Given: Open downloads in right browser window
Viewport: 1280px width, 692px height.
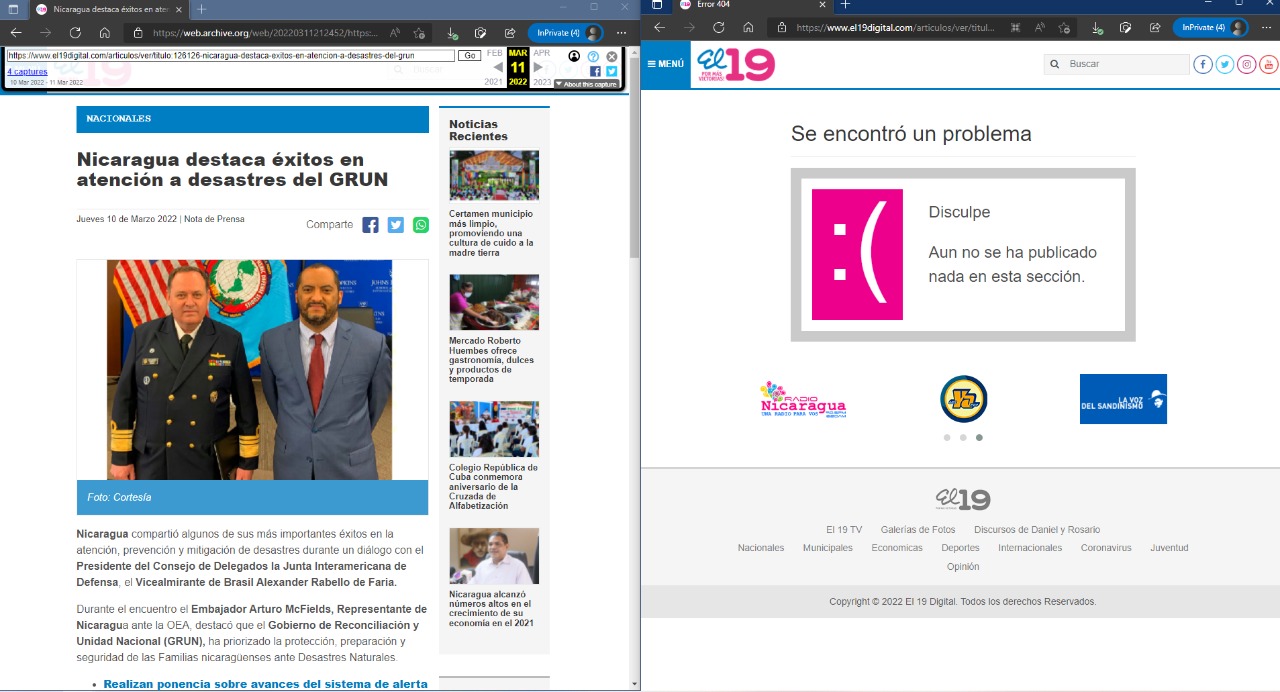Looking at the screenshot, I should click(x=1098, y=27).
